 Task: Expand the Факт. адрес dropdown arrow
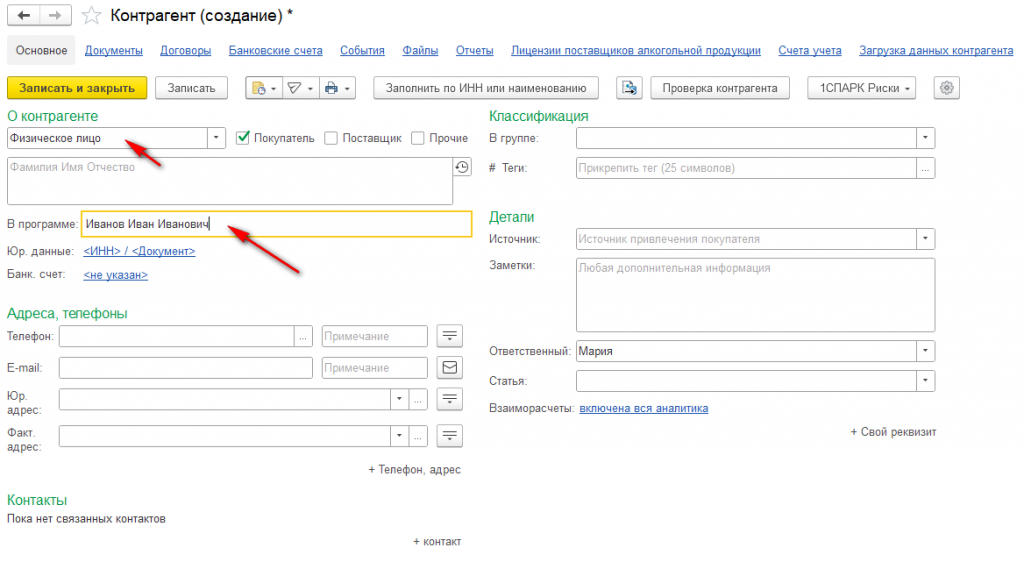400,436
